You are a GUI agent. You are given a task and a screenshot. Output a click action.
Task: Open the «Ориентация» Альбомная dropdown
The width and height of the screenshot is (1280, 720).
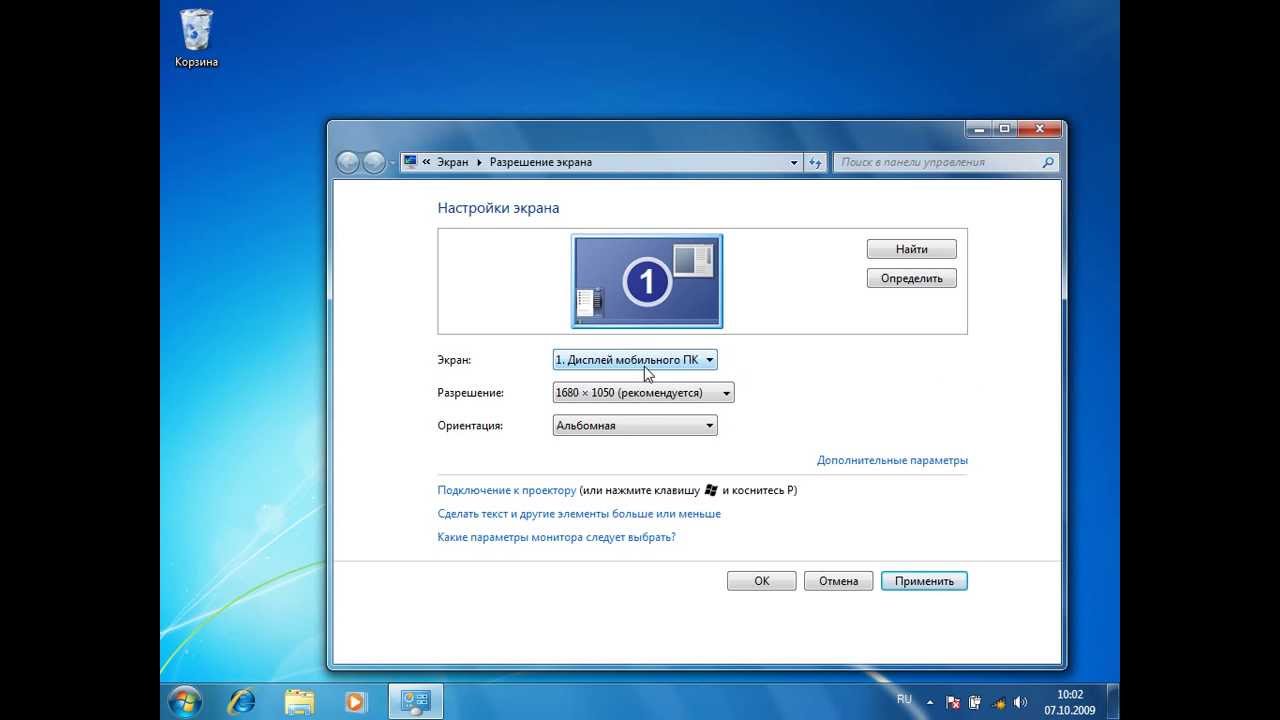click(x=635, y=425)
